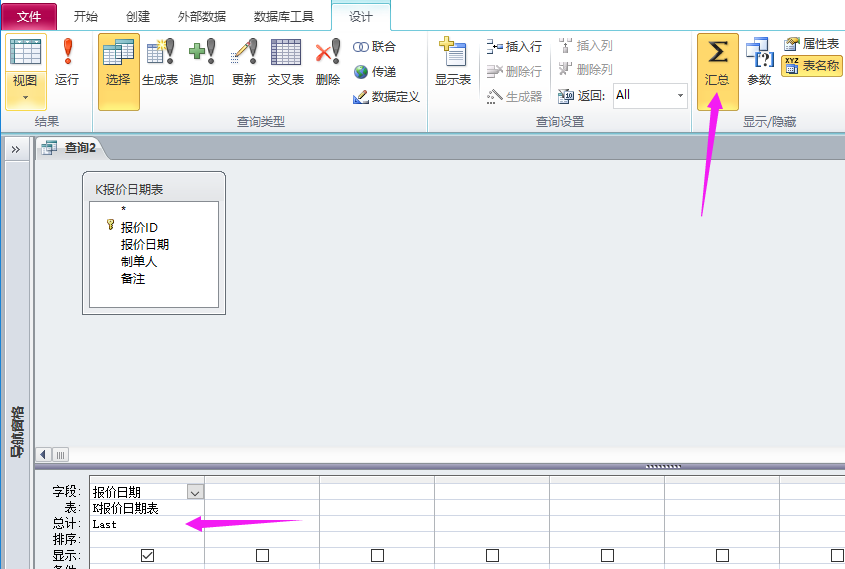
Task: Select the 传递 pass-through query
Action: [x=375, y=72]
